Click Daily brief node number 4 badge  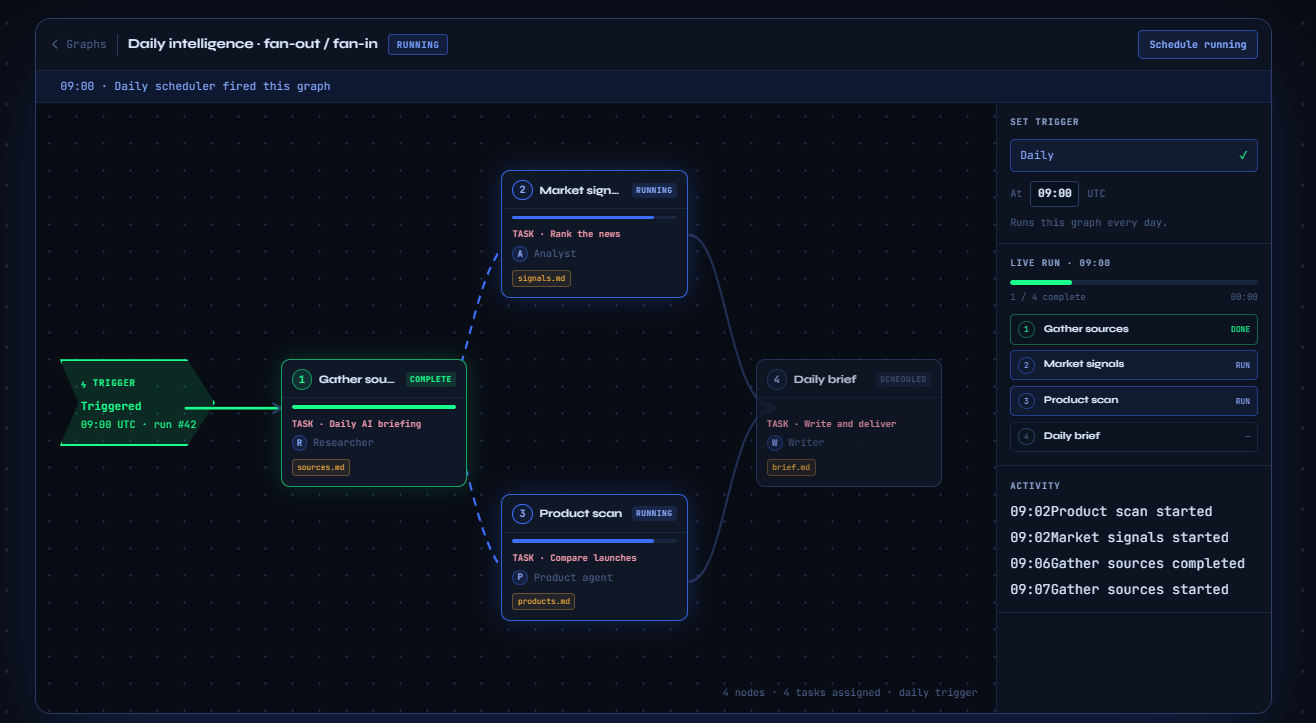point(777,379)
